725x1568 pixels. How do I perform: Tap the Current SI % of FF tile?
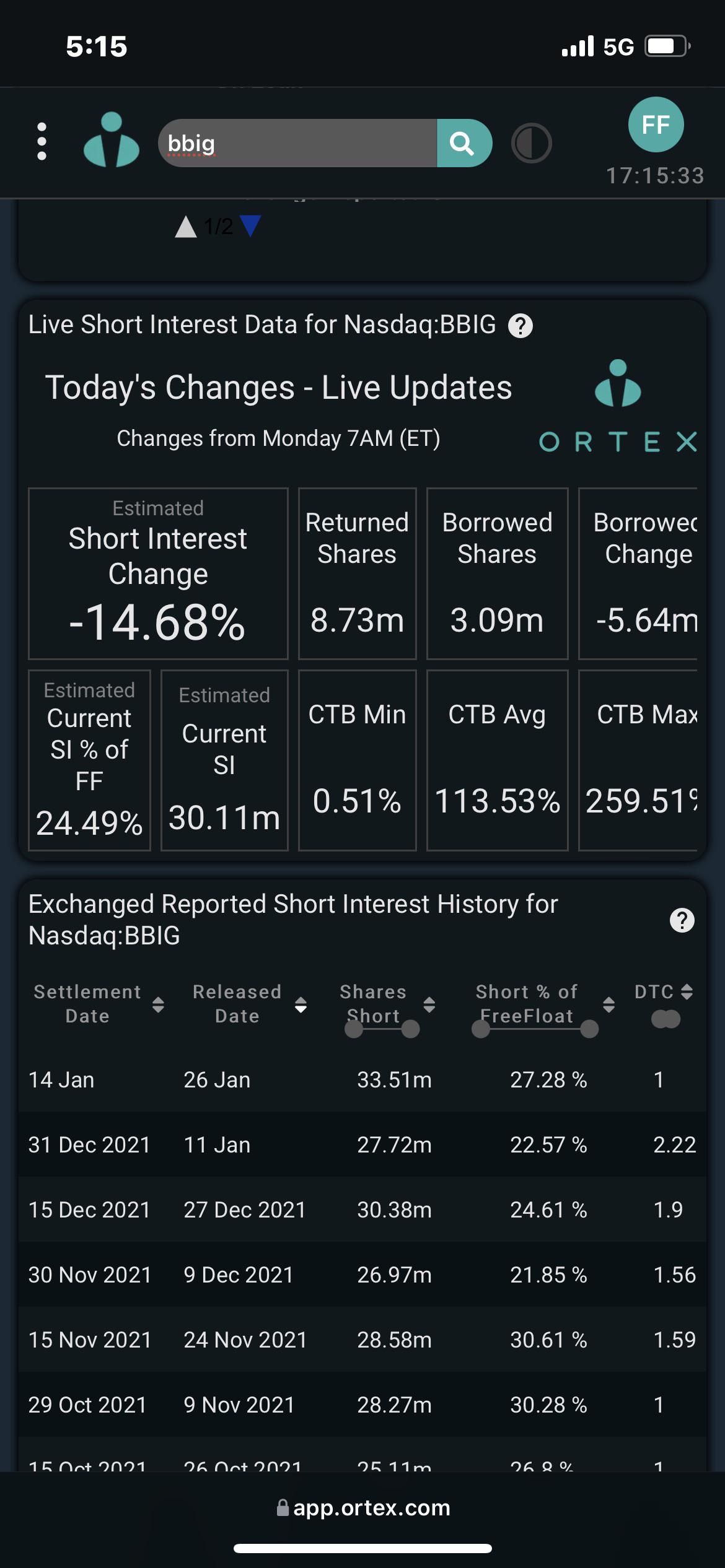click(89, 760)
